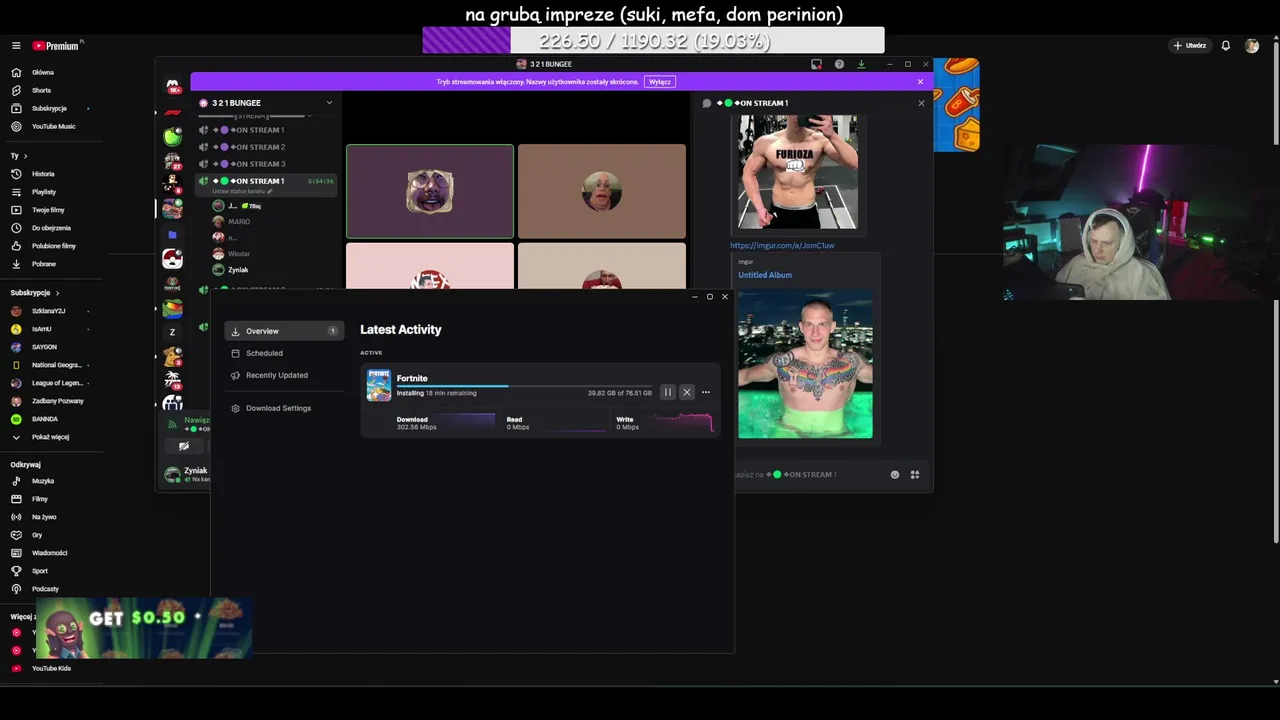Open Do obejrzenia watch-later list
Image resolution: width=1280 pixels, height=720 pixels.
(51, 228)
